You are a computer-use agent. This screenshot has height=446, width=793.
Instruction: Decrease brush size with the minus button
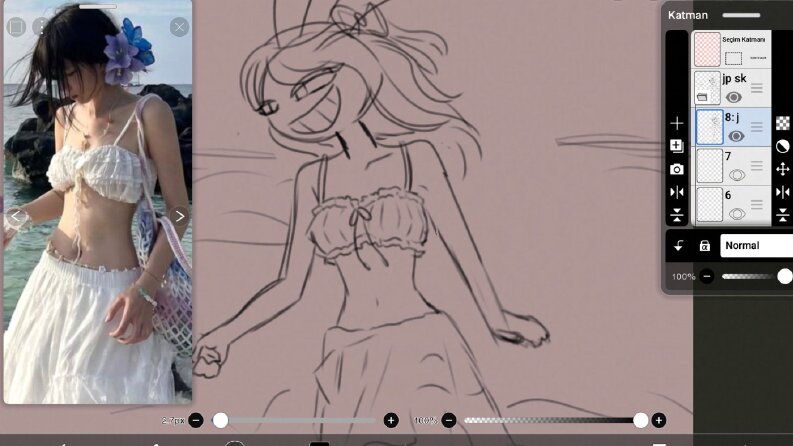[x=196, y=420]
